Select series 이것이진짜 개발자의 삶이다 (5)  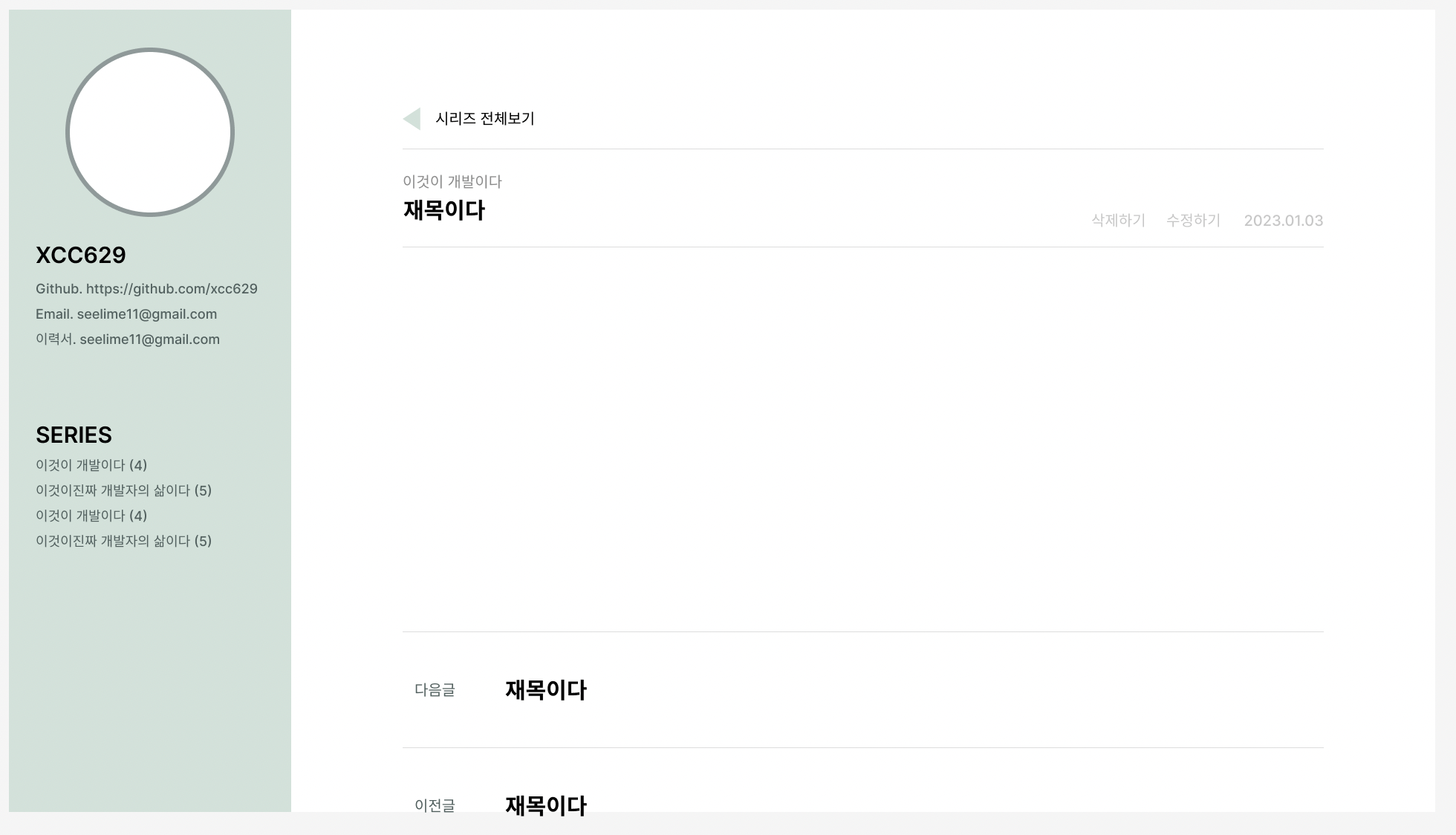(123, 490)
